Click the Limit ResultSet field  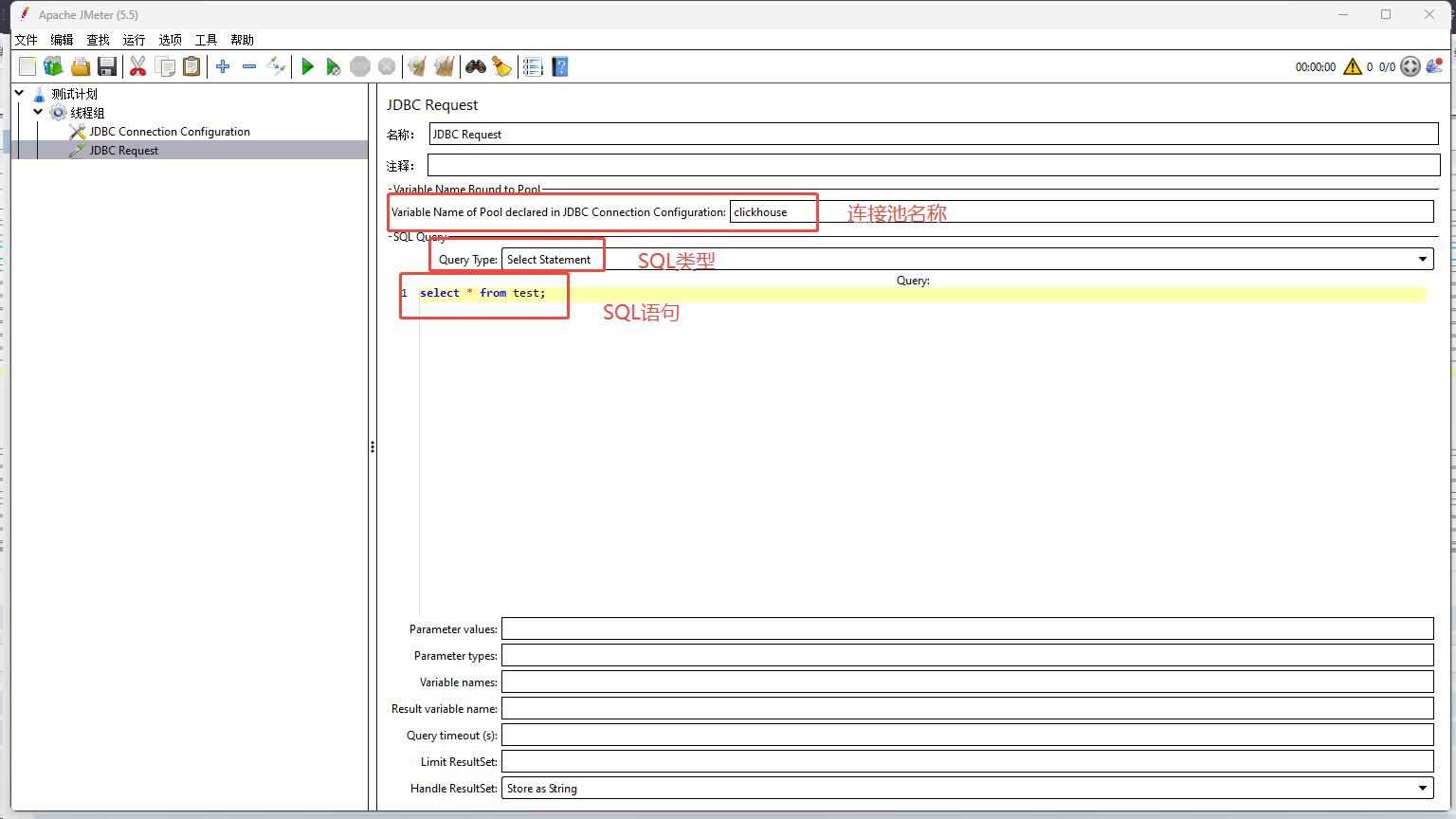[968, 762]
